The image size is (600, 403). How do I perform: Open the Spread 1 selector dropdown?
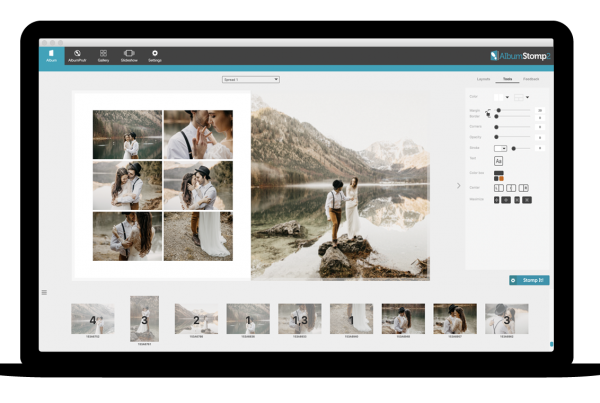(251, 80)
